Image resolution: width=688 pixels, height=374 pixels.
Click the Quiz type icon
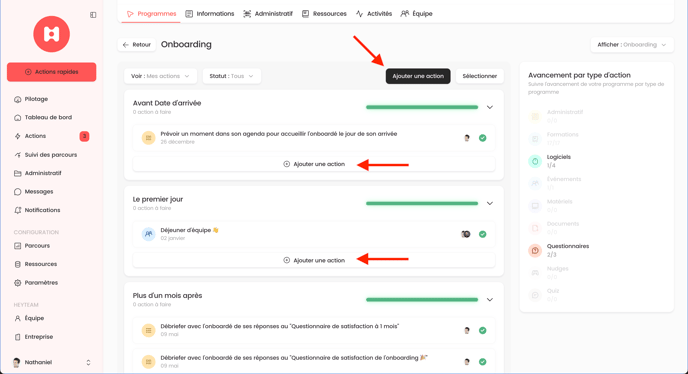coord(535,295)
